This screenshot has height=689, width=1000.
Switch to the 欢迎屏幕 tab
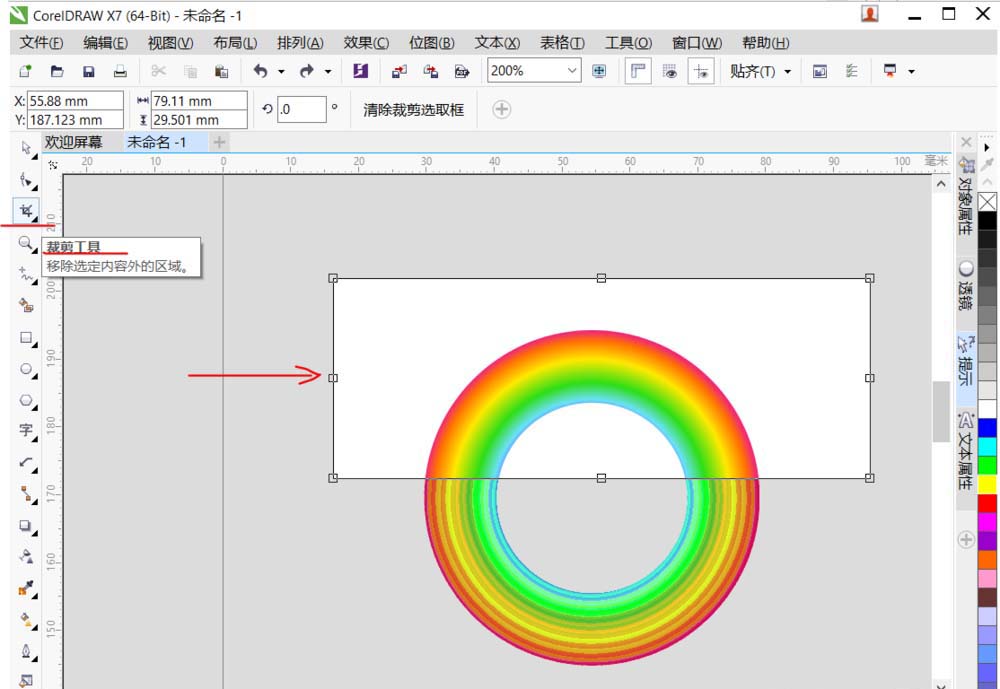(75, 141)
